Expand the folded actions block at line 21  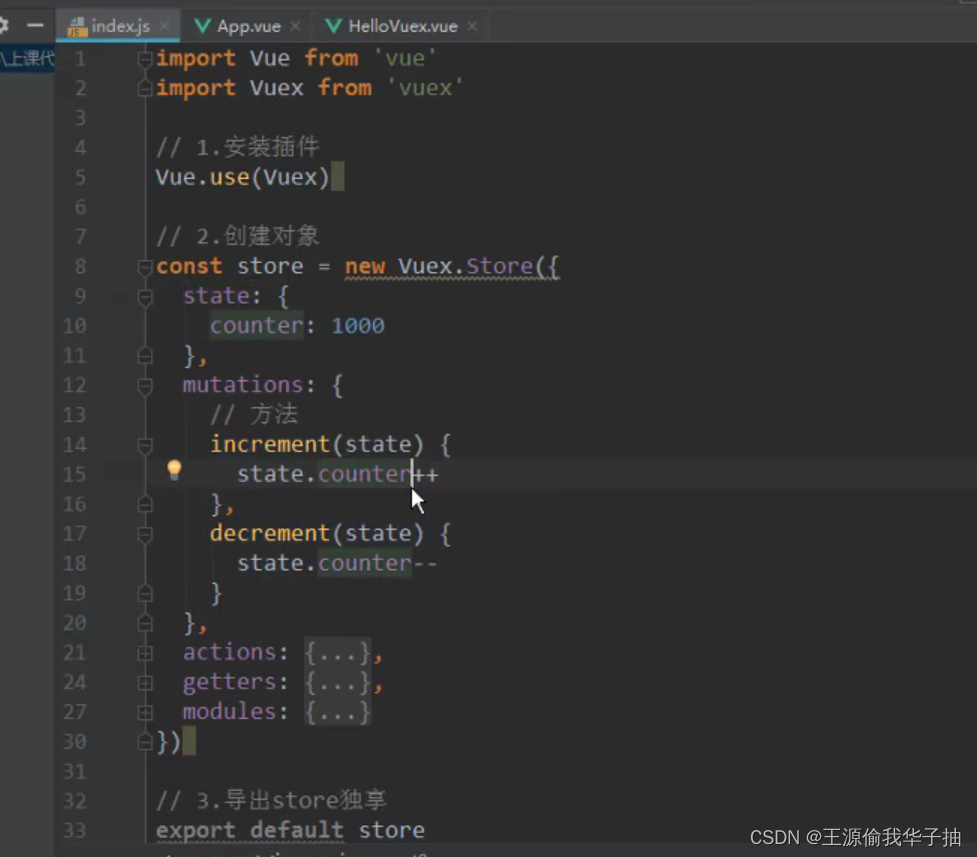click(145, 653)
